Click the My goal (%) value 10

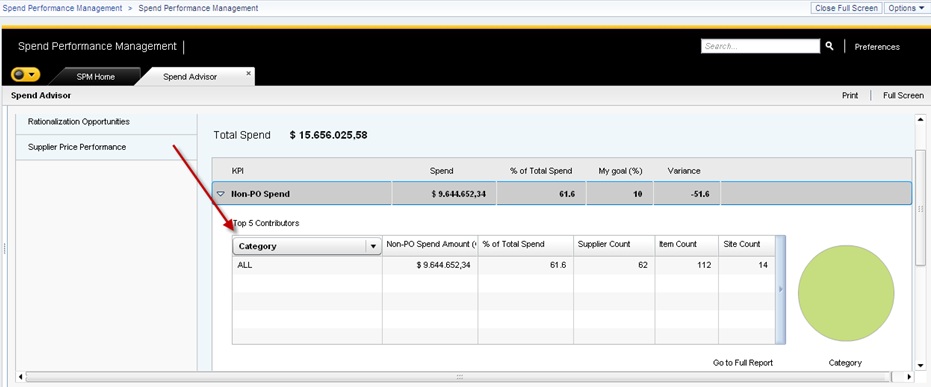coord(638,194)
